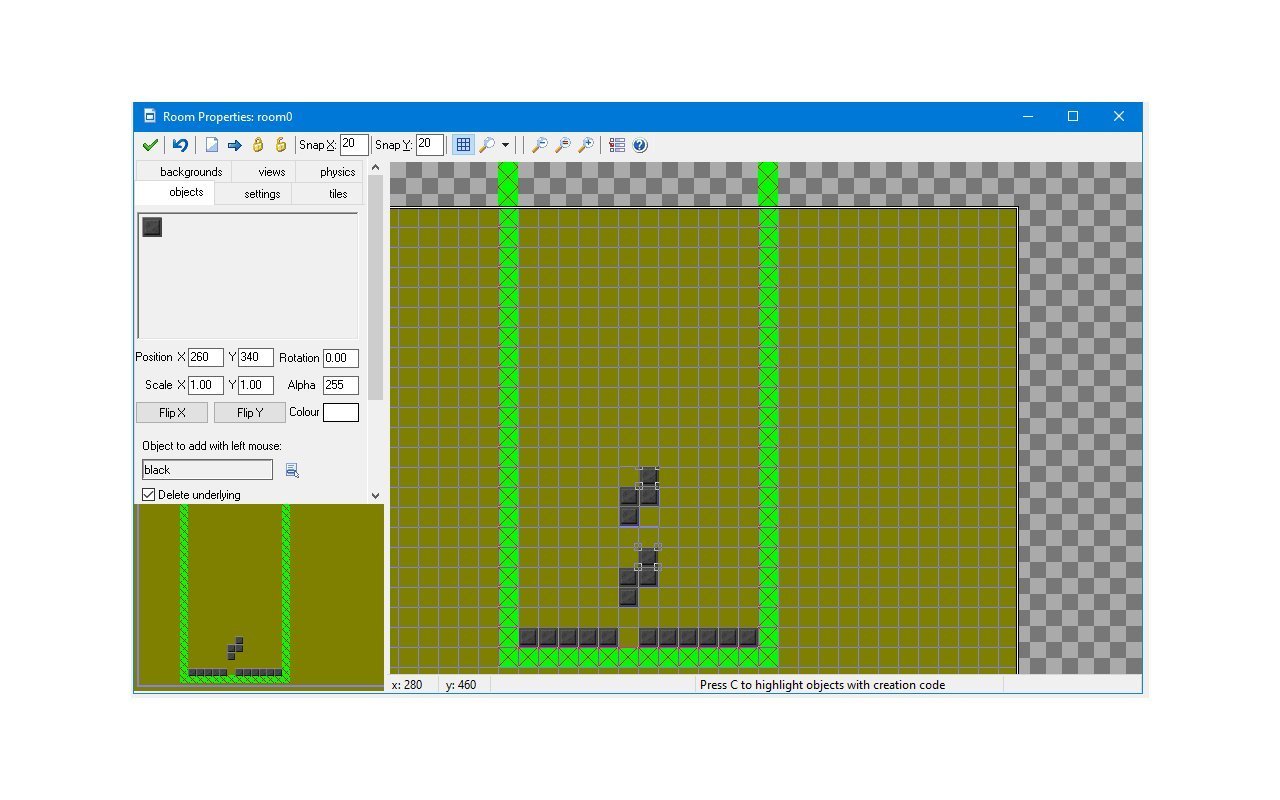The width and height of the screenshot is (1280, 800).
Task: Toggle the grid display button
Action: [x=463, y=145]
